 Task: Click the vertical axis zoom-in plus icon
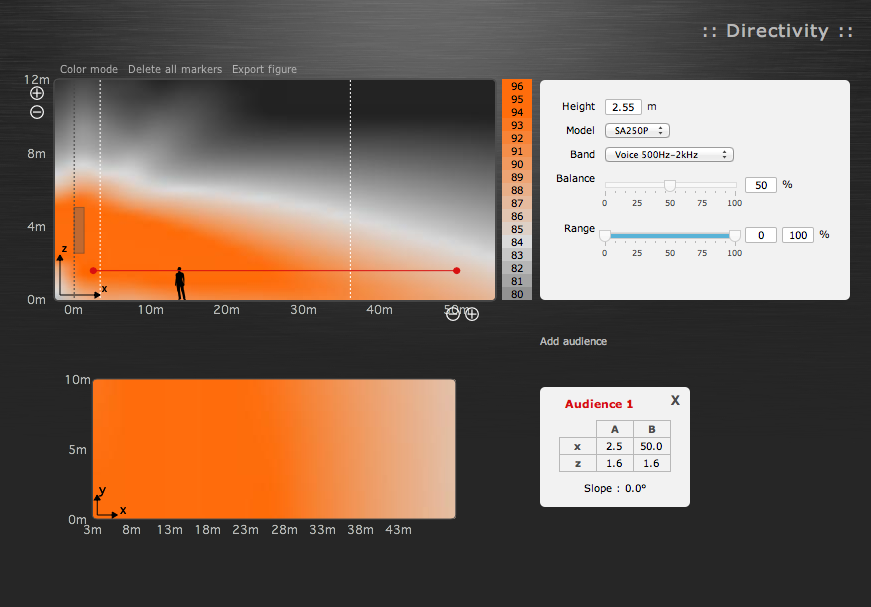(37, 93)
